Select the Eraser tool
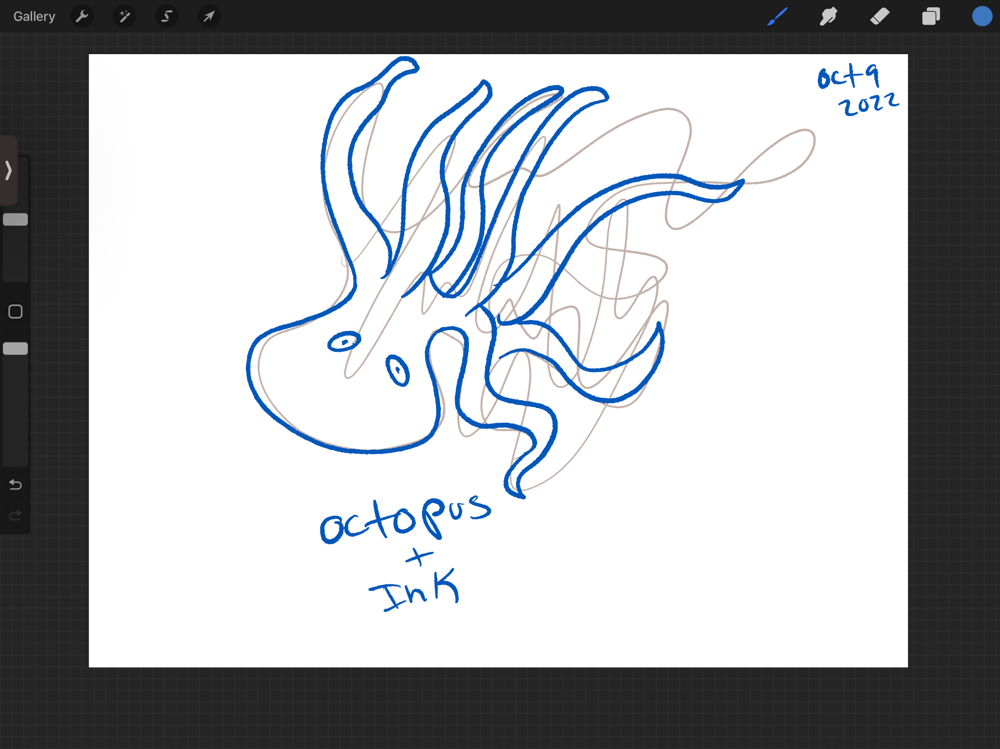Screen dimensions: 1000x749 tap(879, 16)
